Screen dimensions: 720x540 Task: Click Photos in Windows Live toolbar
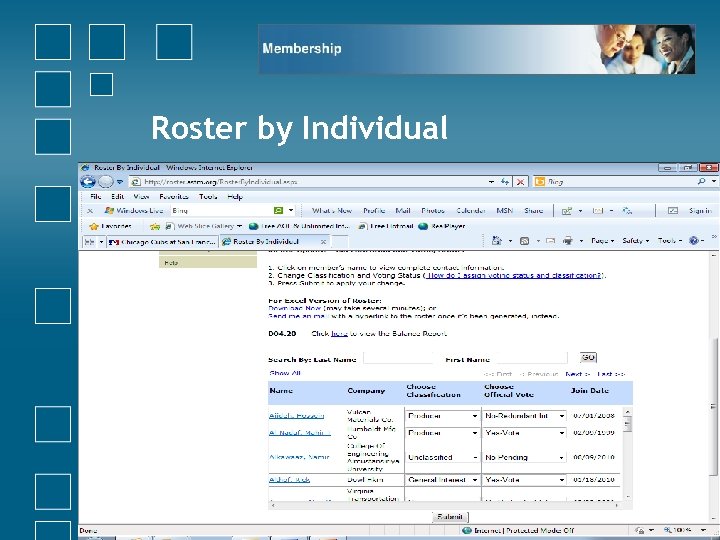point(433,211)
